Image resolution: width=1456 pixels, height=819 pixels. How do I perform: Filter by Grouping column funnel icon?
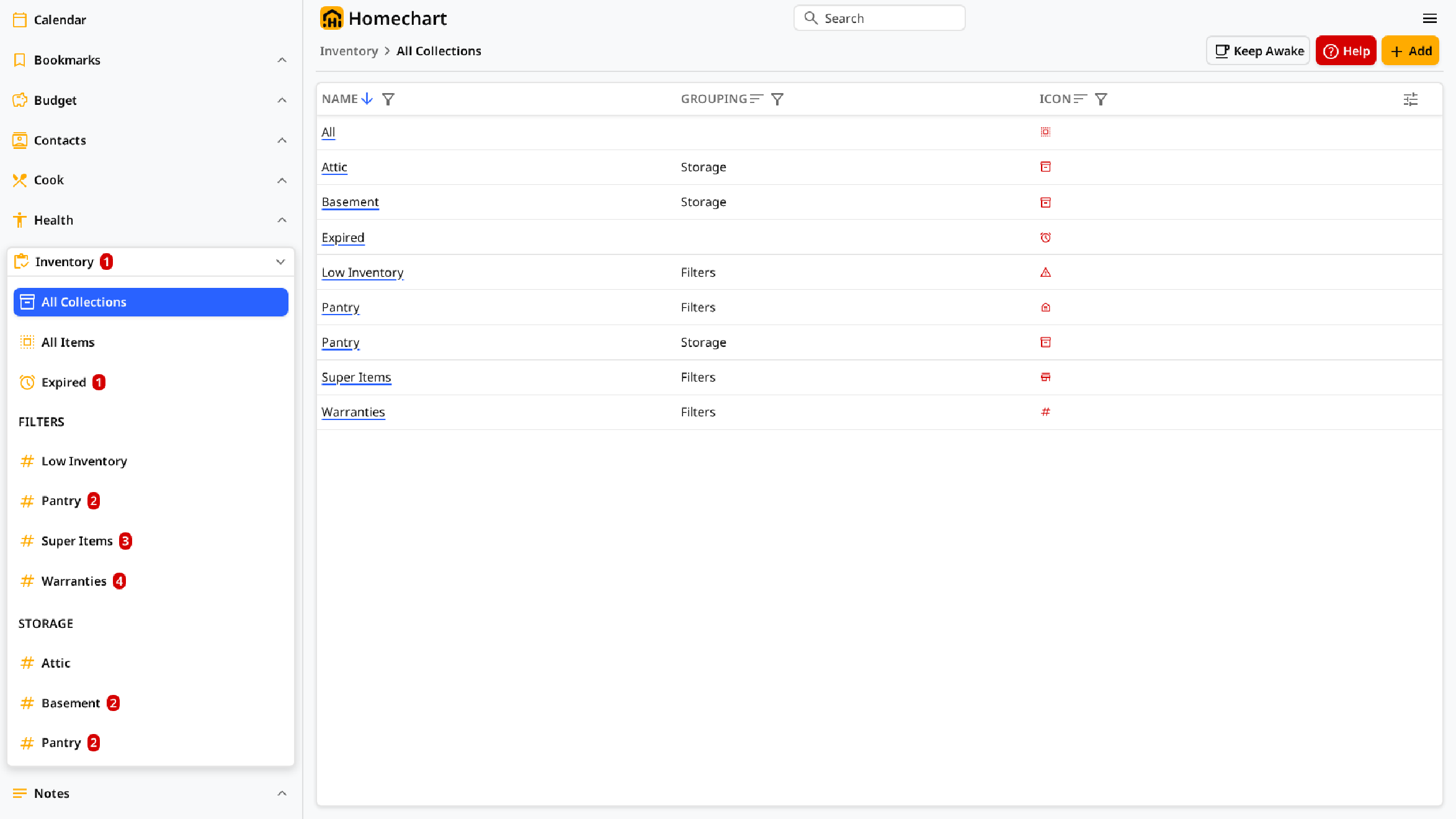tap(777, 99)
